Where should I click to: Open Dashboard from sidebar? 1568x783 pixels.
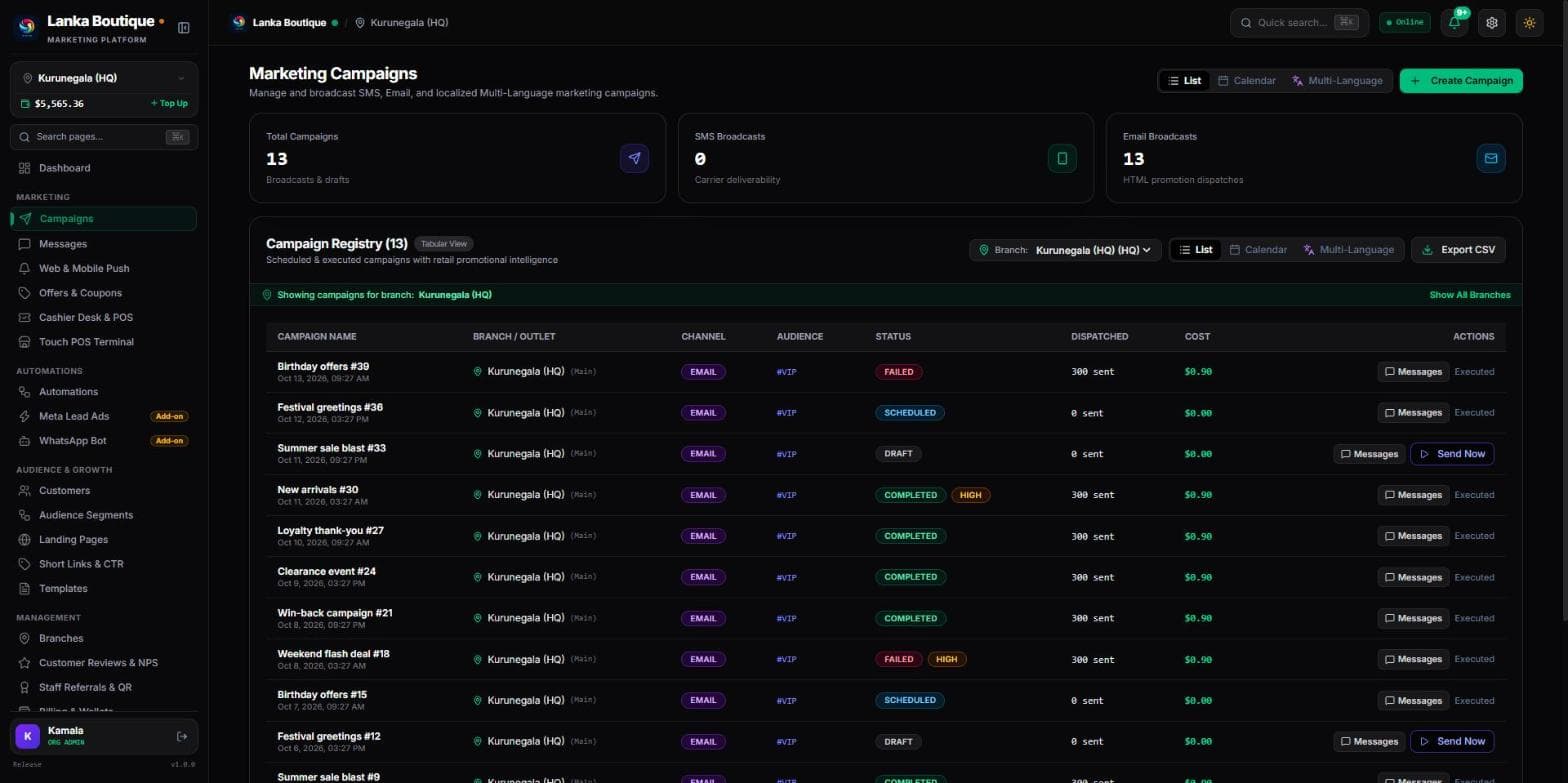coord(103,168)
